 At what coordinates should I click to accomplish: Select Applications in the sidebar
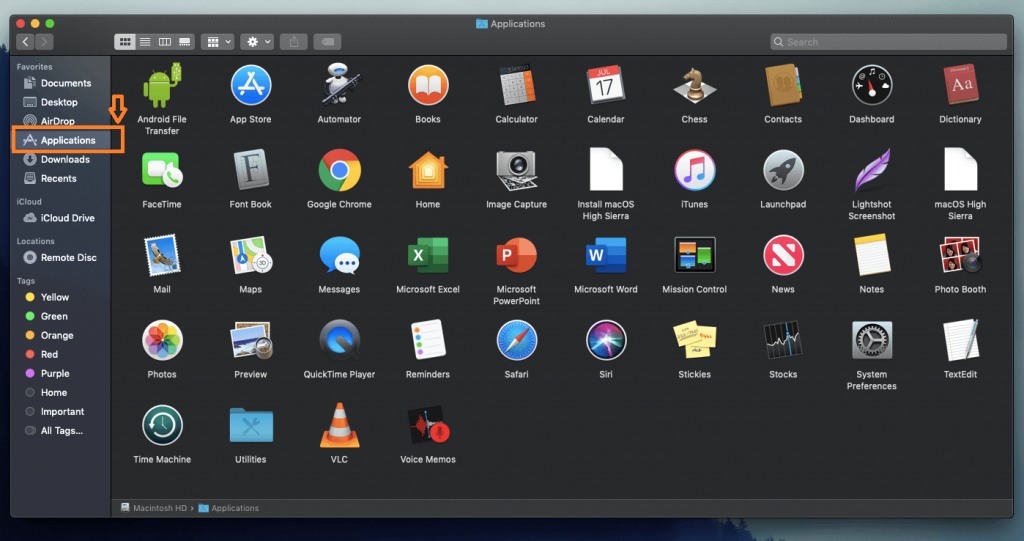(68, 140)
